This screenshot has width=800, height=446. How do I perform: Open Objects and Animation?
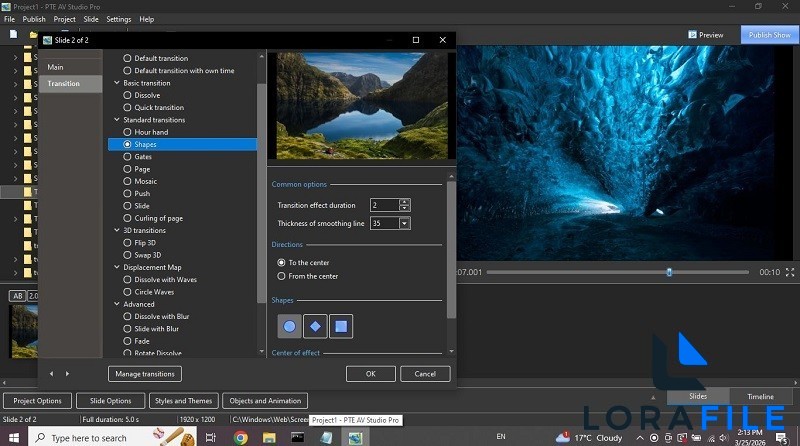(265, 401)
